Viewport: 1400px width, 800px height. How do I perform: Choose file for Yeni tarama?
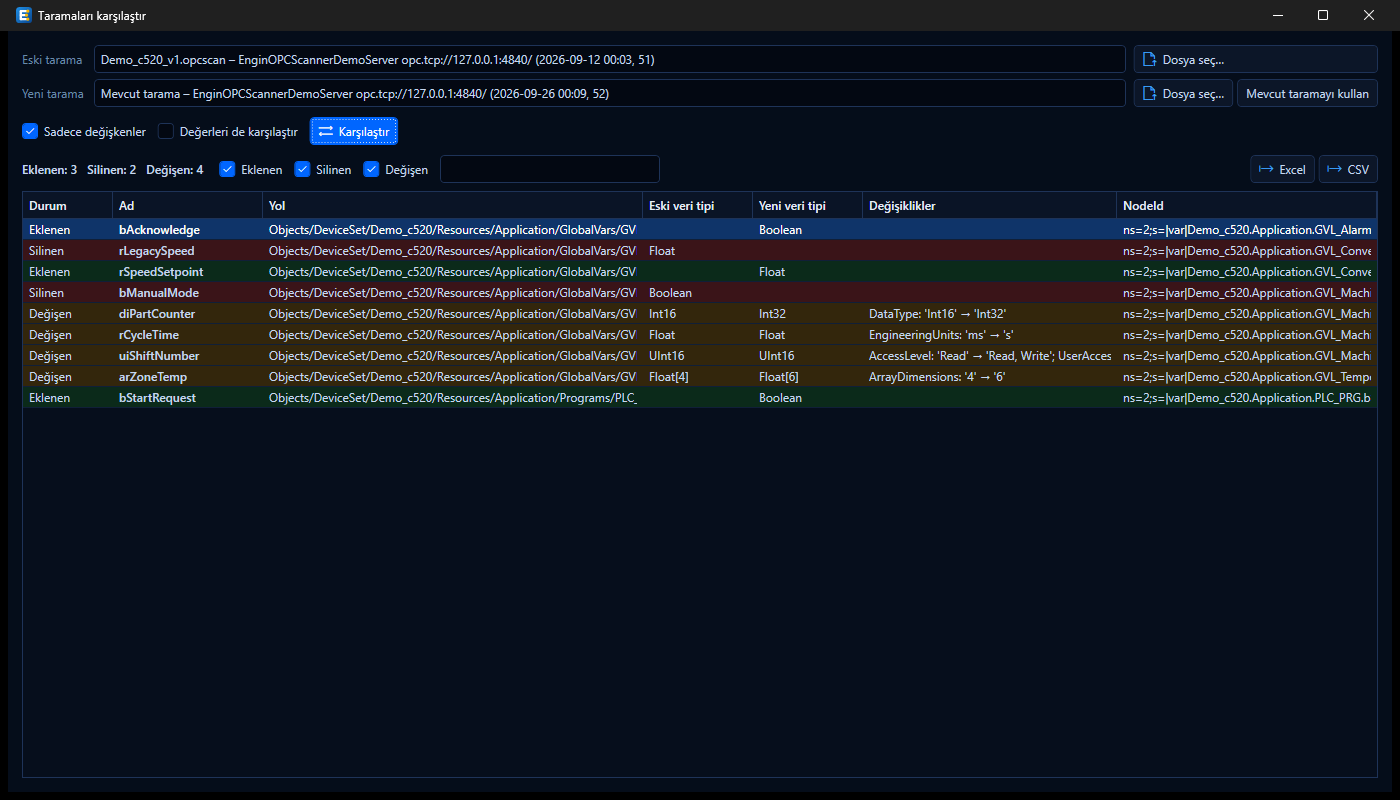(x=1183, y=94)
